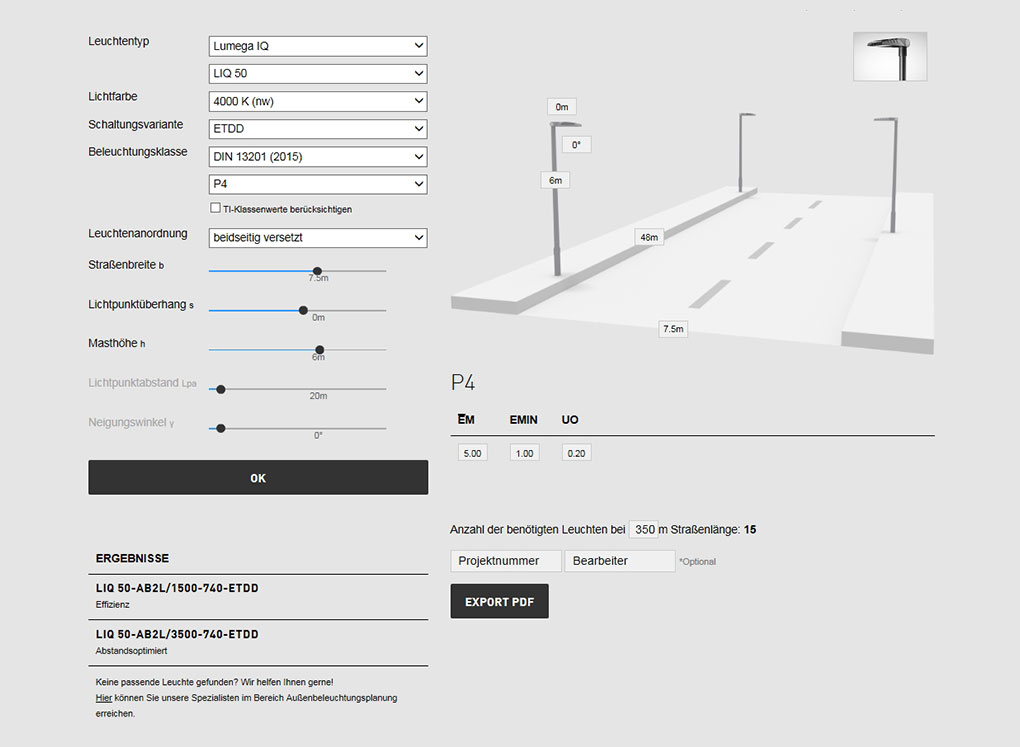Click the Bearbeiter input field

(x=619, y=561)
